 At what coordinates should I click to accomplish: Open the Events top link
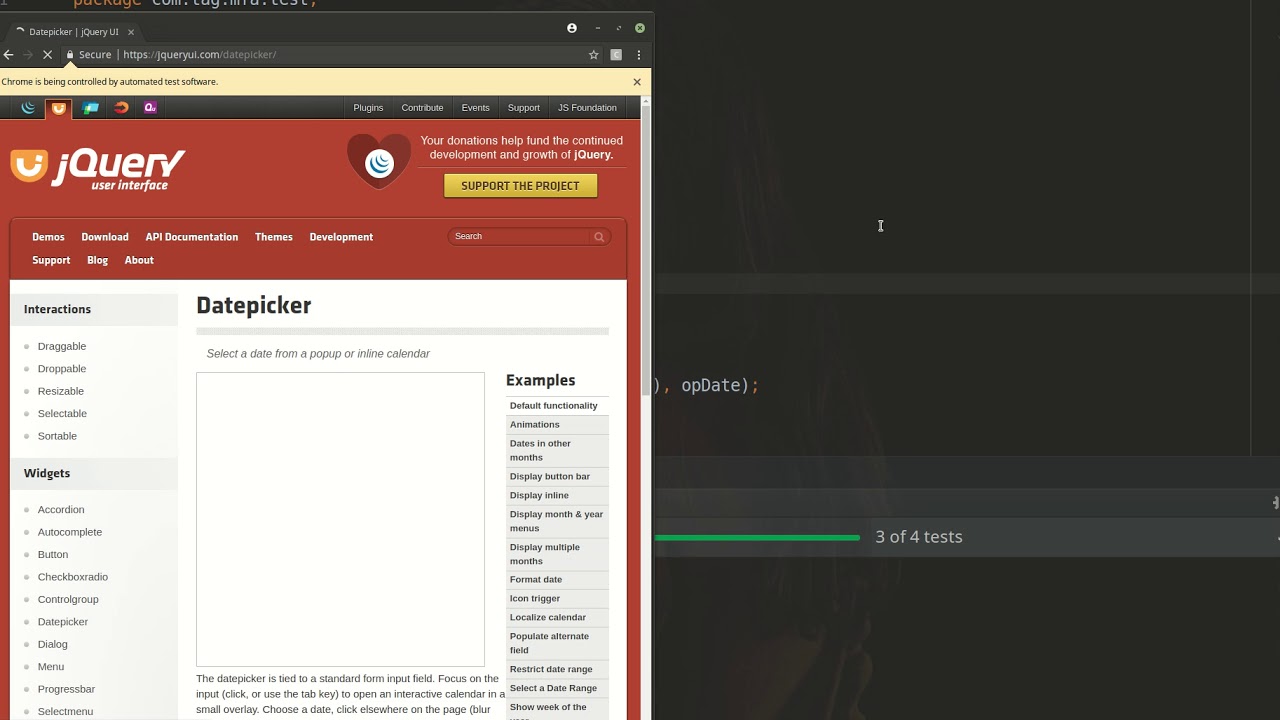coord(475,108)
